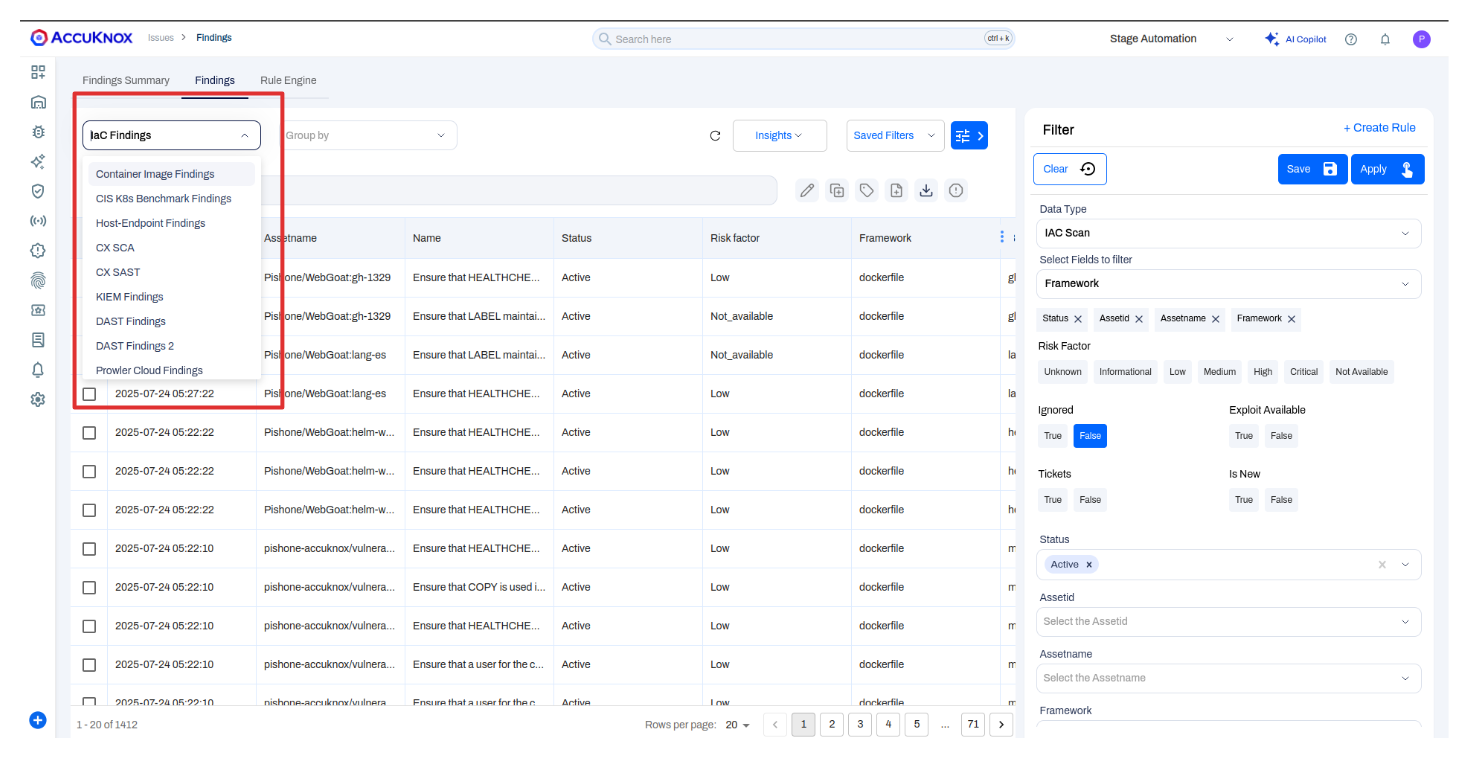The width and height of the screenshot is (1468, 758).
Task: Click the add-file icon above table
Action: pos(896,190)
